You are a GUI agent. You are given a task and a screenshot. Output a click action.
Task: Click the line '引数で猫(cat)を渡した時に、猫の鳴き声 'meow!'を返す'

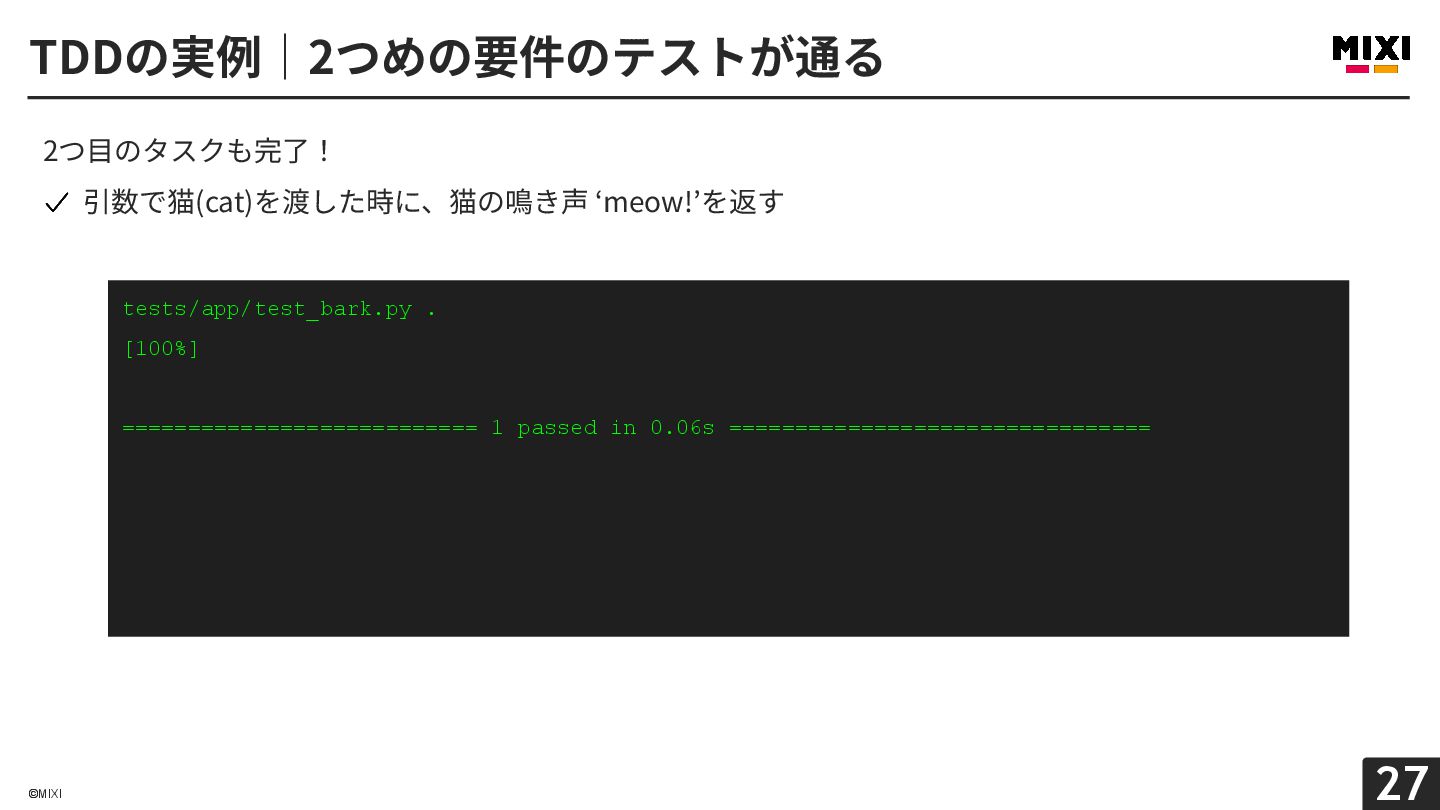click(x=433, y=202)
